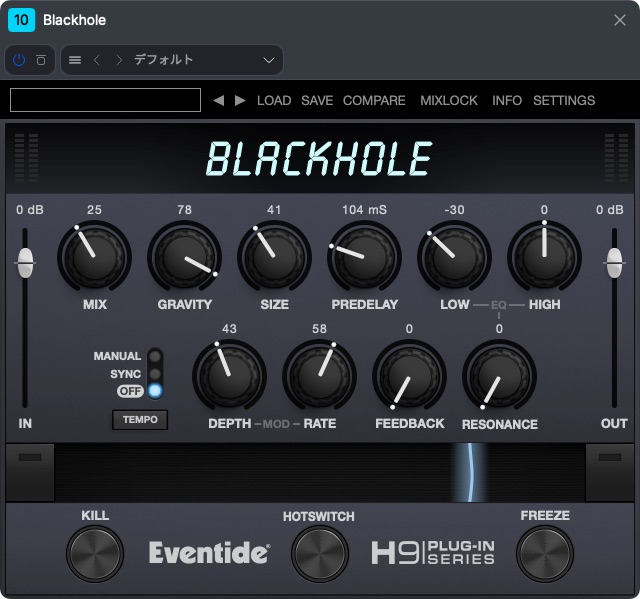Screen dimensions: 640x599
Task: Click the BLACKHOLE title display
Action: (x=319, y=159)
